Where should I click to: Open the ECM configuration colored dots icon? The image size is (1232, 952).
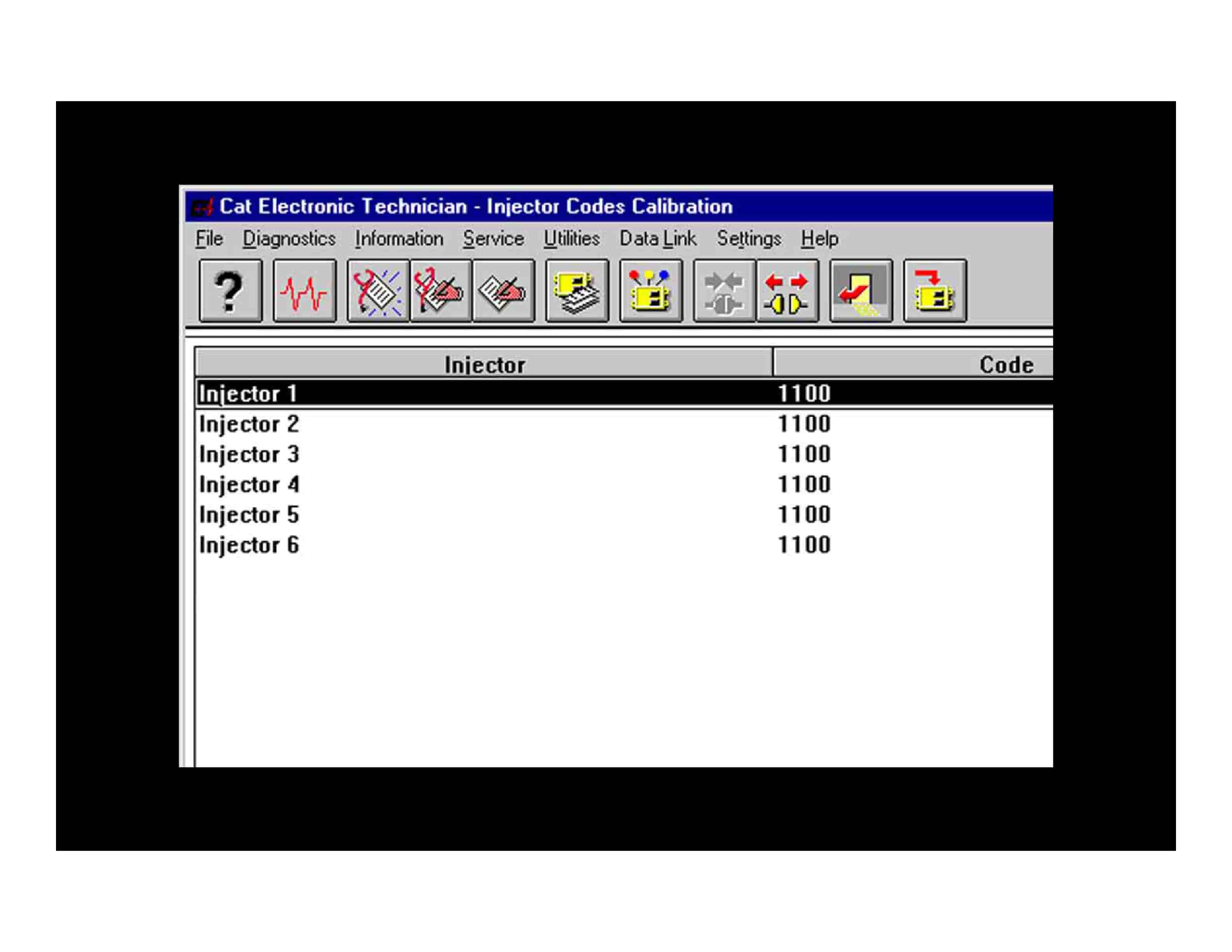(x=650, y=291)
